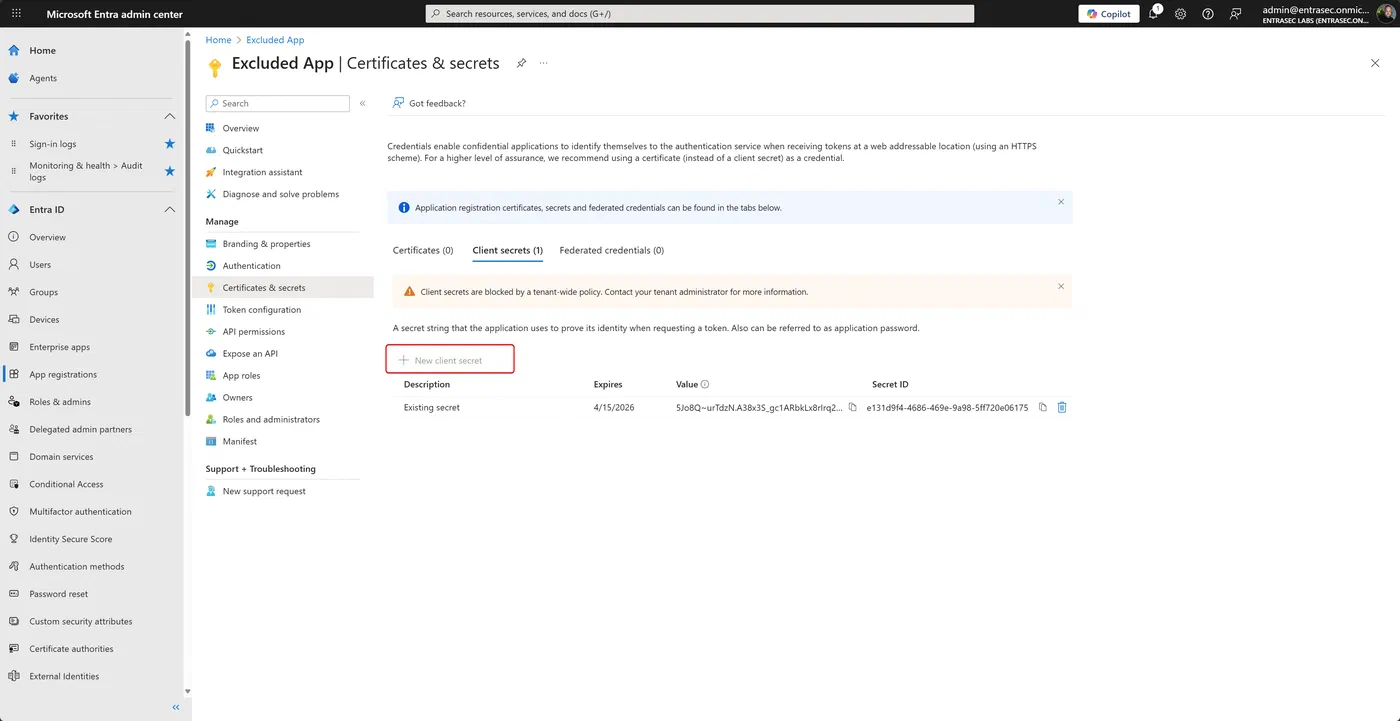
Task: Click the Copilot button
Action: click(x=1108, y=14)
